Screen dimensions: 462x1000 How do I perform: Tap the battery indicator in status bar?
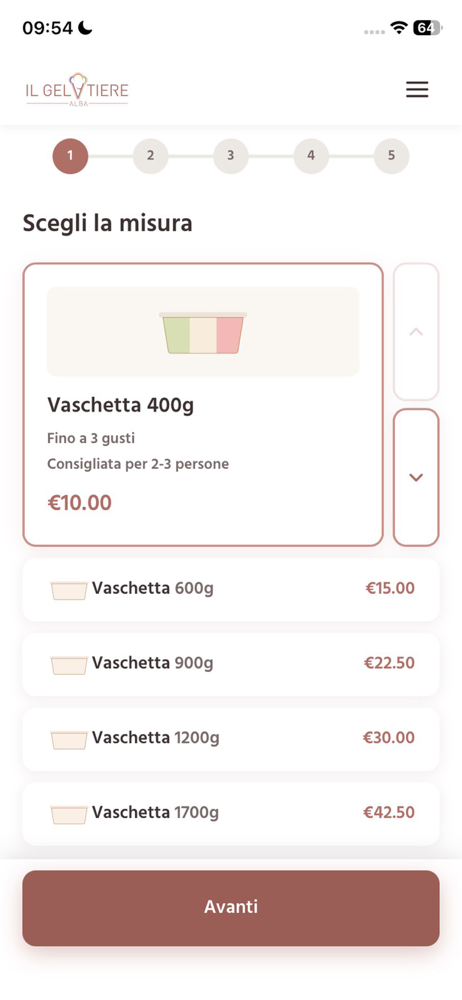point(428,28)
